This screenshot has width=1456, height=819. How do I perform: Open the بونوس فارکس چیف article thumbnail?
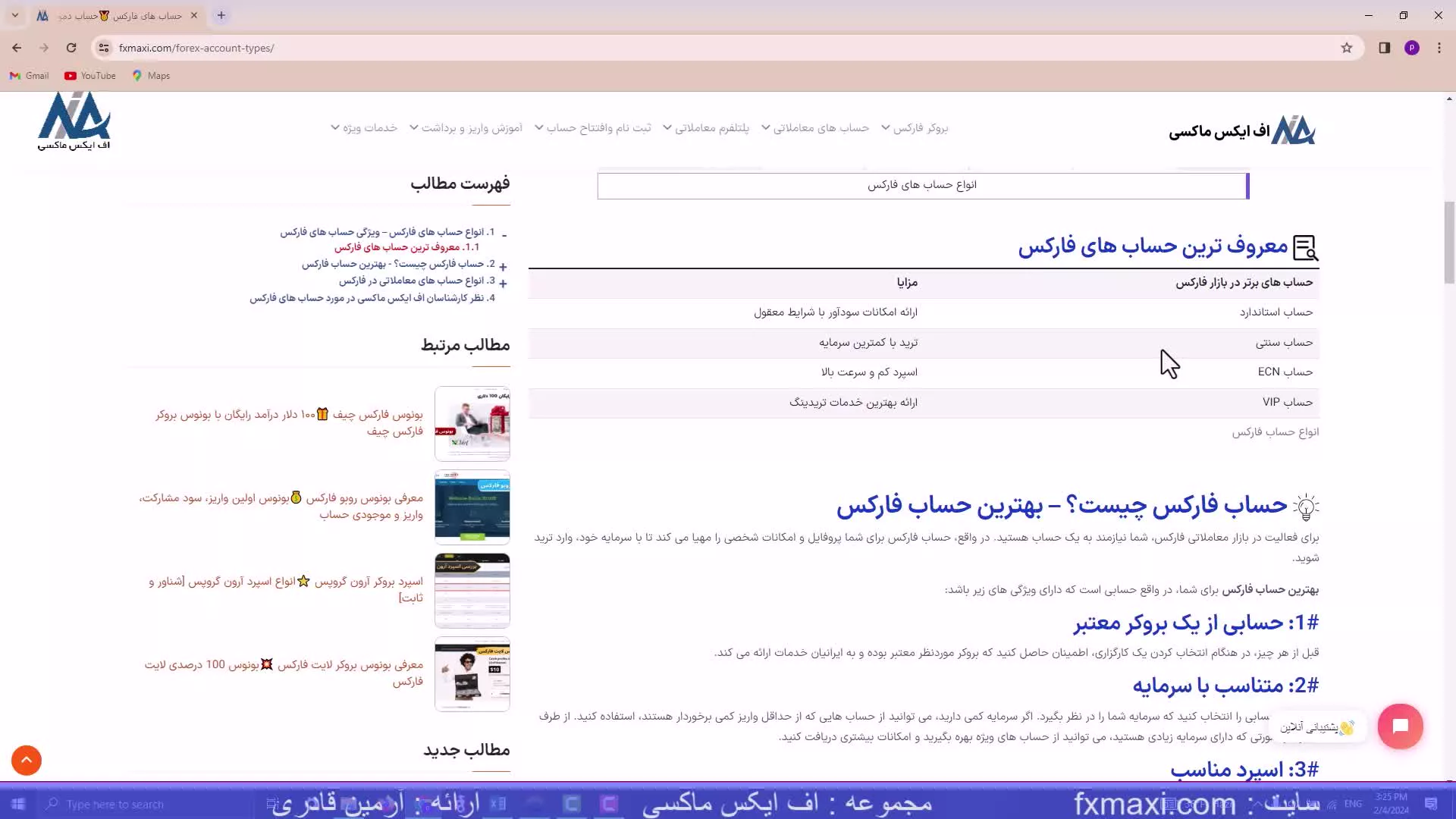(472, 423)
